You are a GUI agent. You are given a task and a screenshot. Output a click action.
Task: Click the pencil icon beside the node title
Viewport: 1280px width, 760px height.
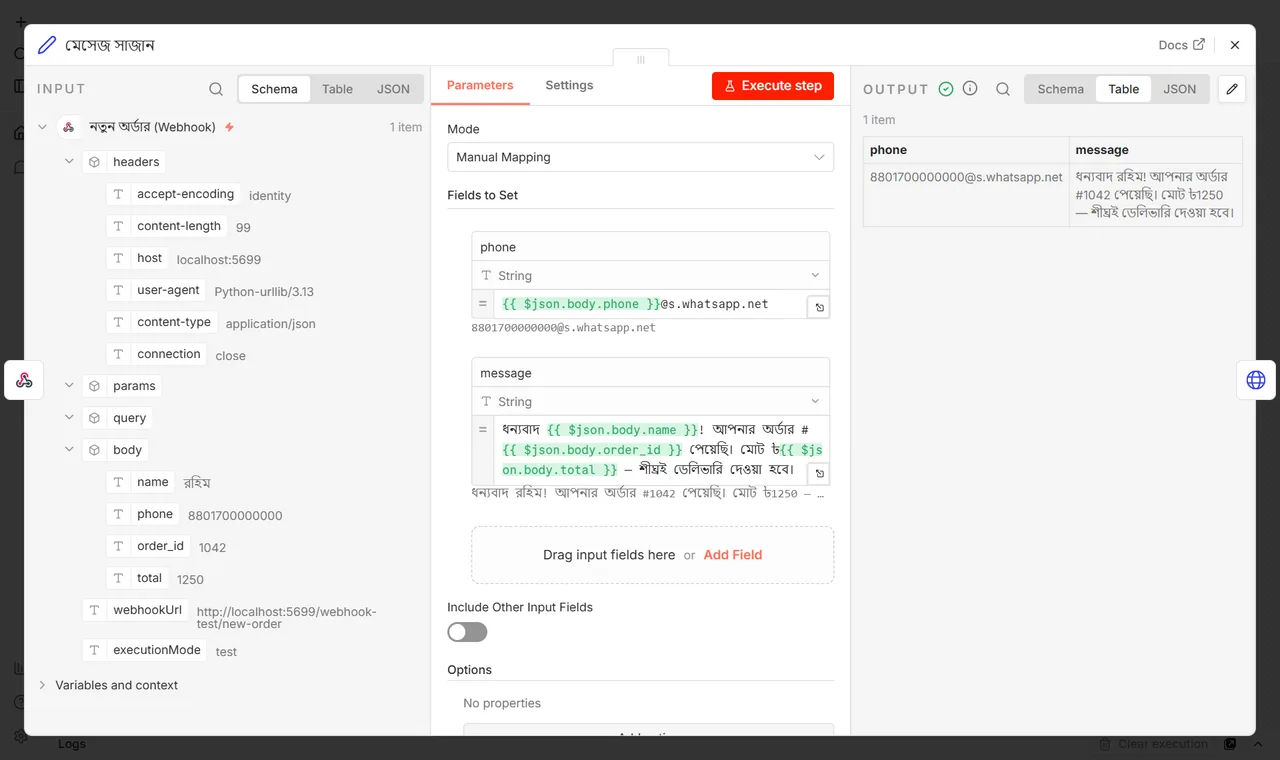click(47, 45)
